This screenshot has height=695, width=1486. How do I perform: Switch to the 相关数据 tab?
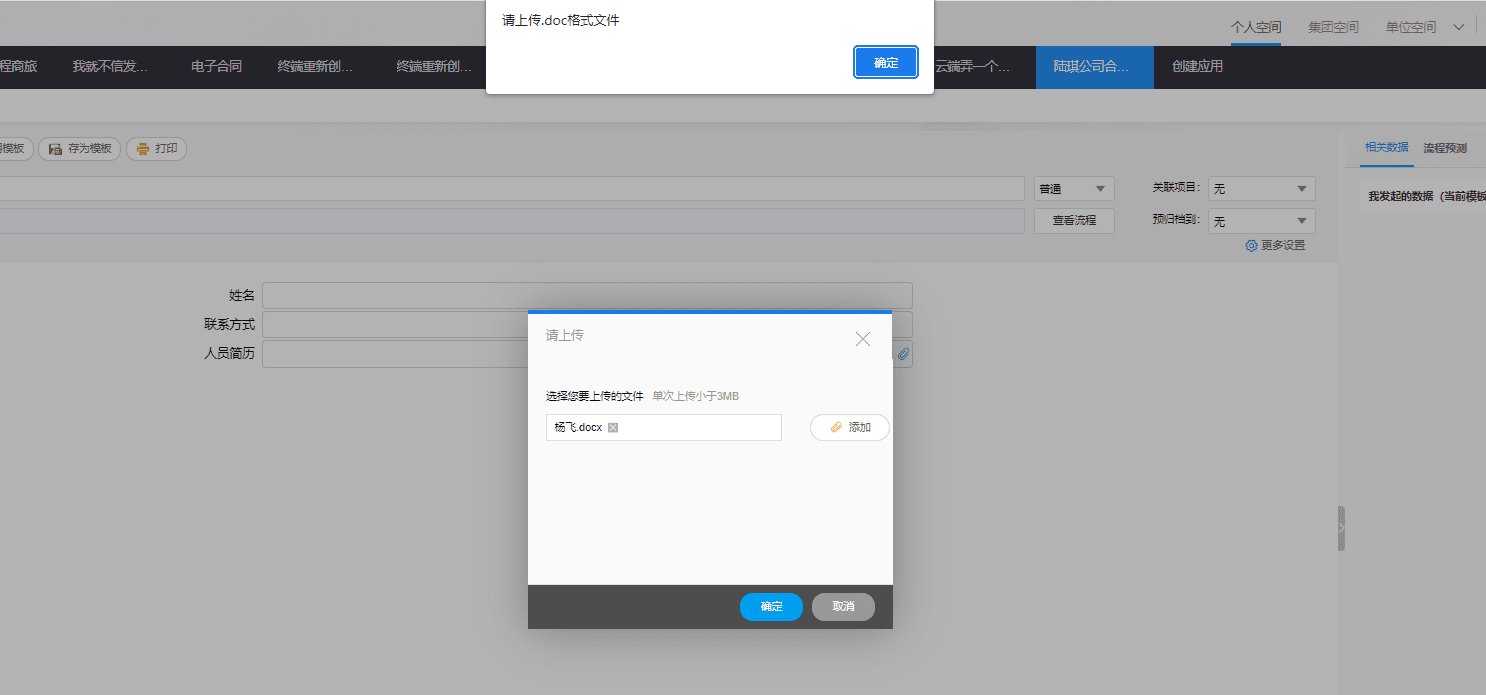[x=1387, y=147]
